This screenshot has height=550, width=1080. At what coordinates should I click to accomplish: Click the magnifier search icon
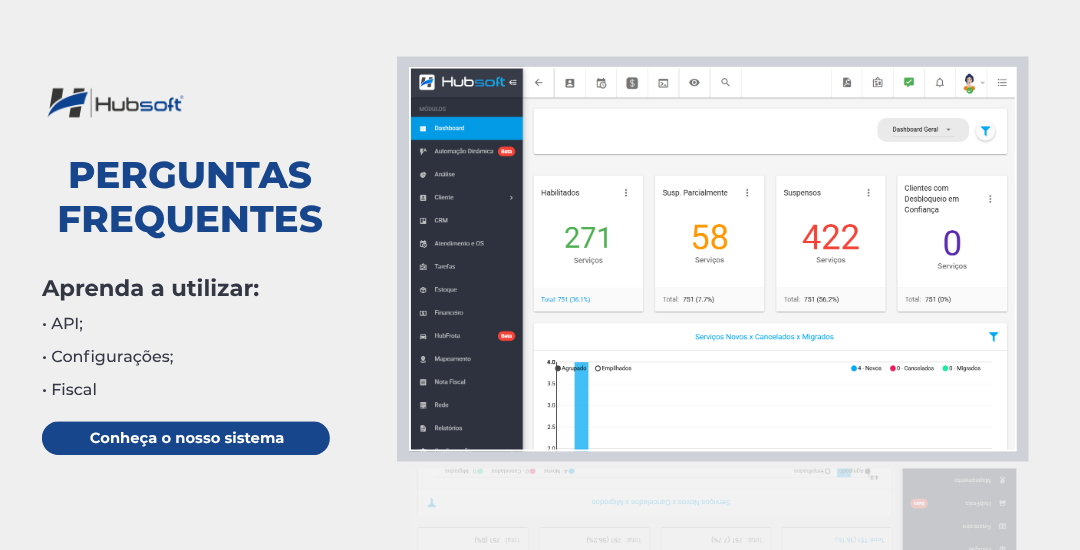(725, 83)
